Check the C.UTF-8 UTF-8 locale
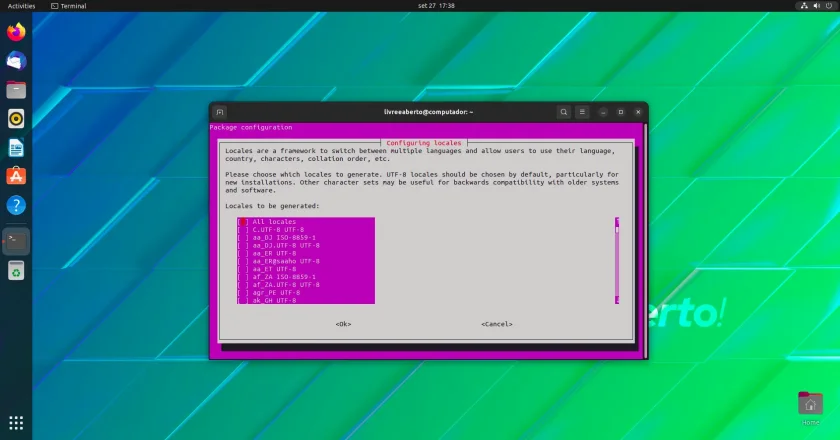The image size is (840, 440). coord(243,229)
